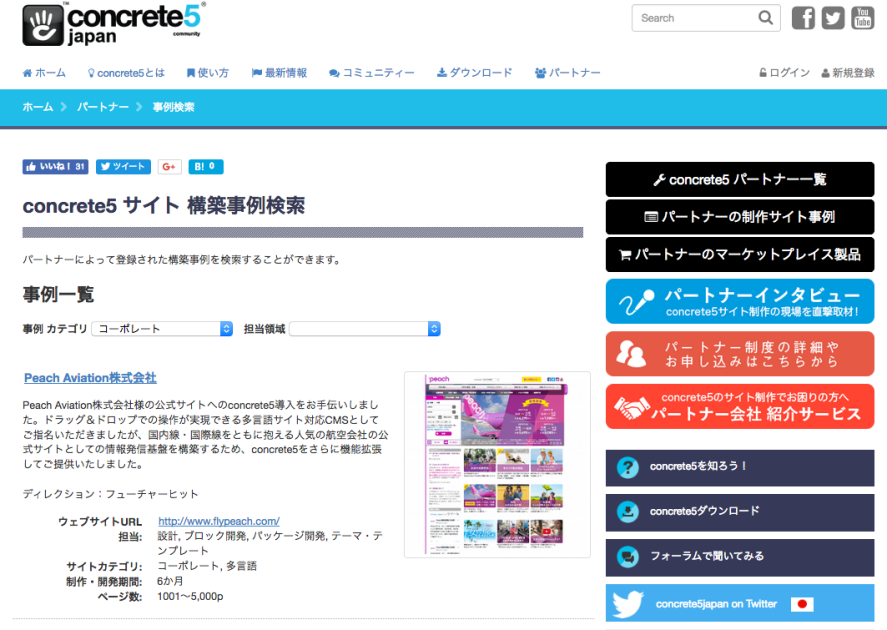
Task: Click the Facebook icon in header
Action: coord(803,18)
